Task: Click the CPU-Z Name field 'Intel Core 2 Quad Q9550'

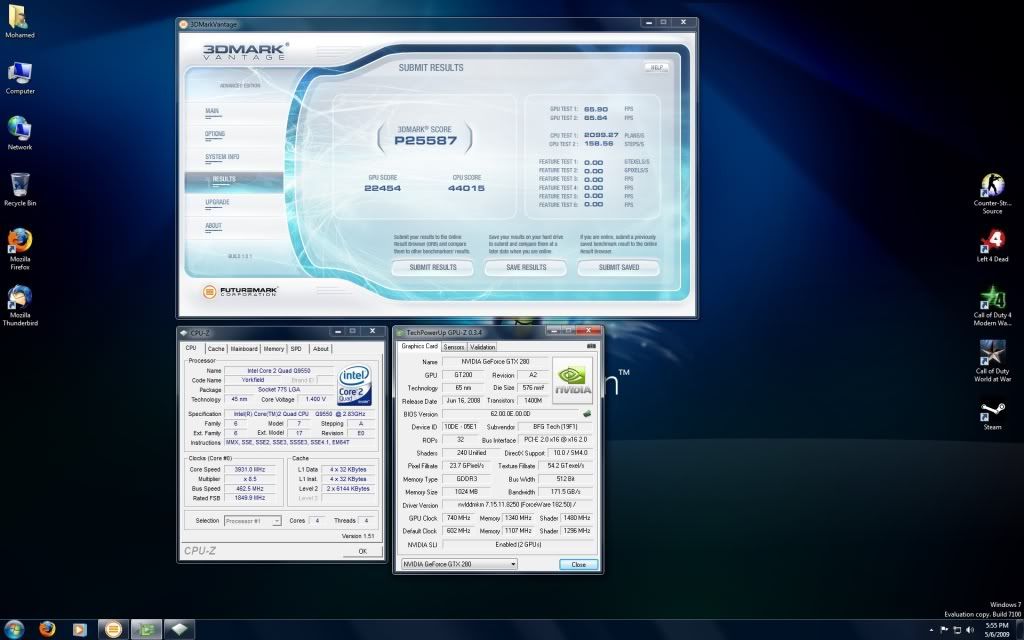Action: [279, 370]
